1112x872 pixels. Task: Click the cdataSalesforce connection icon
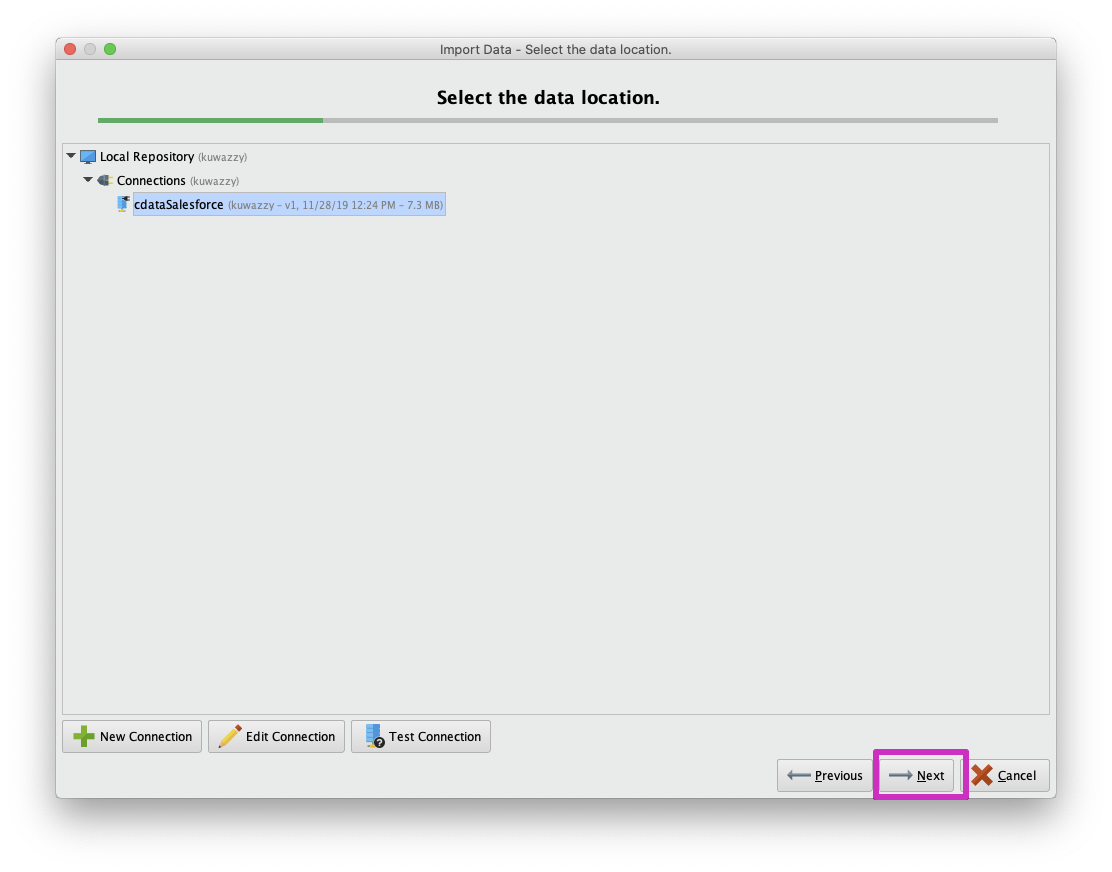pos(123,204)
